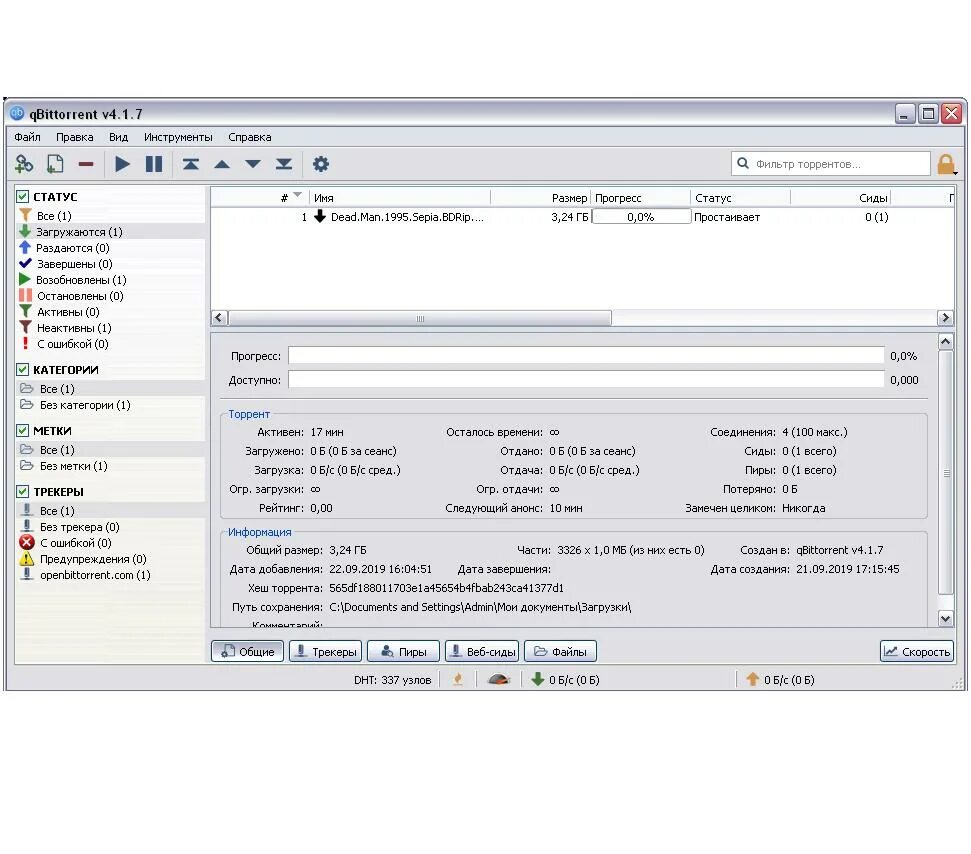971x854 pixels.
Task: Click details panel scroll down arrow
Action: 945,618
